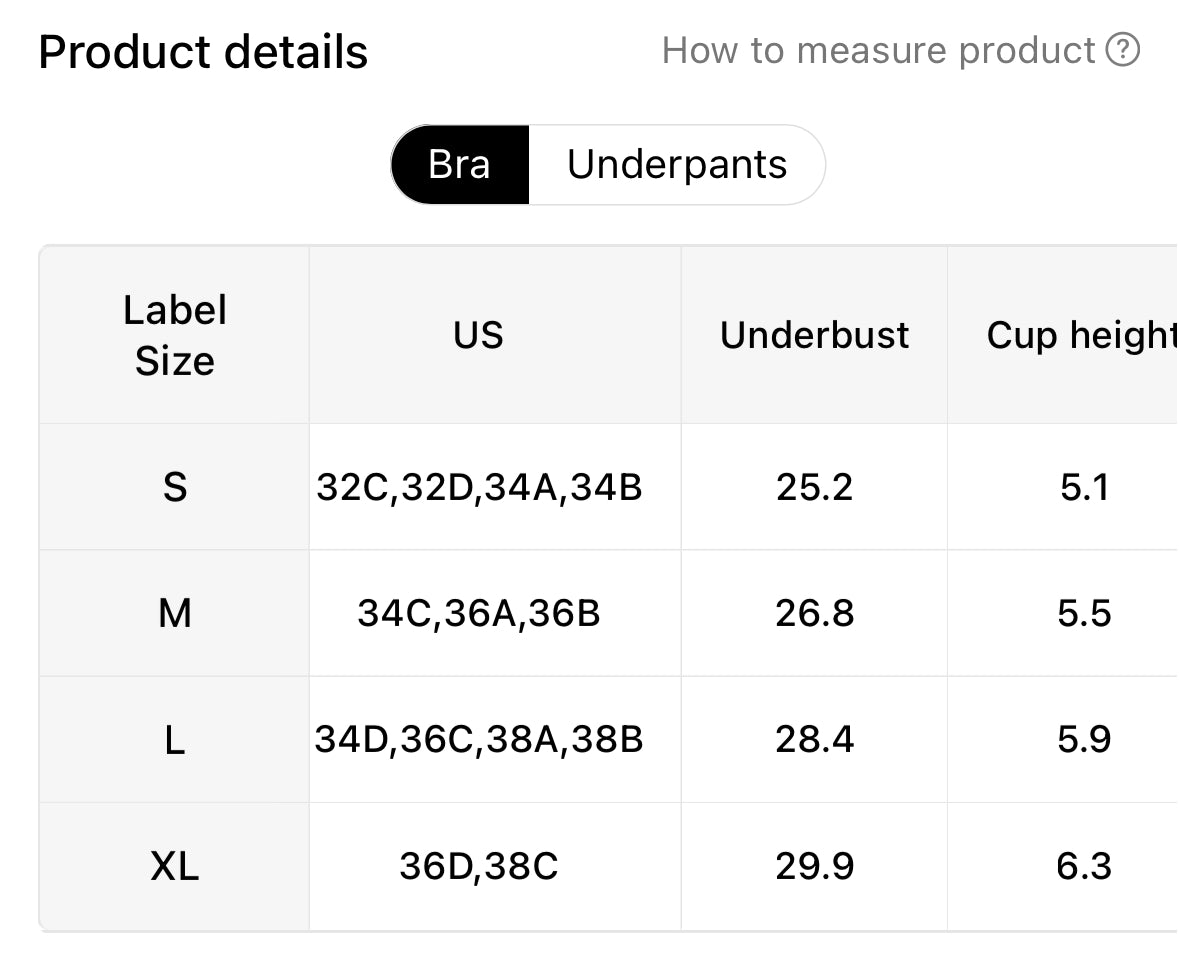Click the 32C,32D,34A,34B US size cell
This screenshot has width=1179, height=962.
[479, 487]
